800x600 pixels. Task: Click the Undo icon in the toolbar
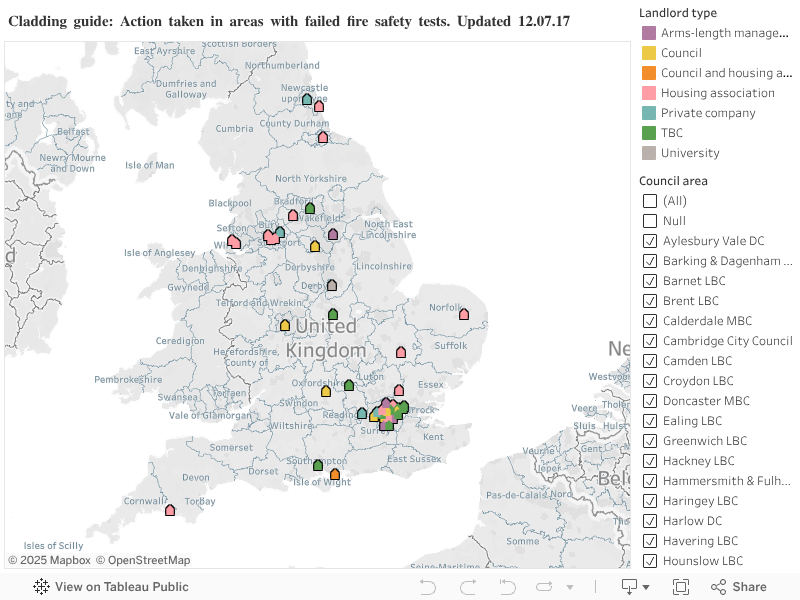(428, 587)
